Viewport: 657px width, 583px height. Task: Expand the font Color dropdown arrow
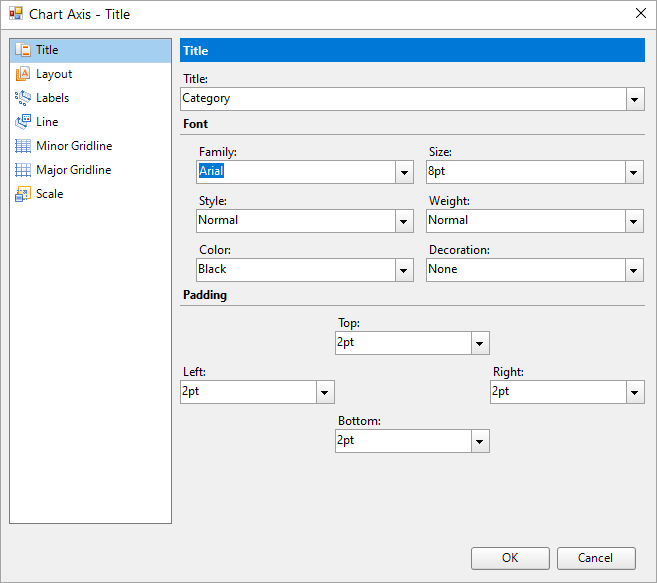point(404,270)
